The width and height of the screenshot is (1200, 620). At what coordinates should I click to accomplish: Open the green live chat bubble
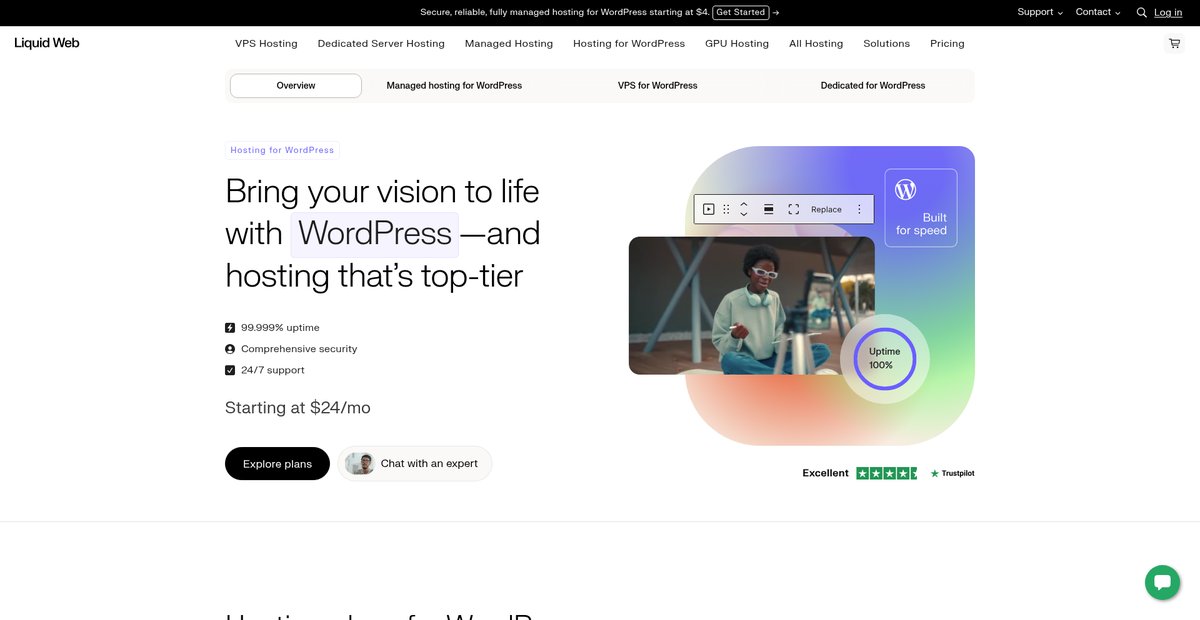click(x=1162, y=582)
